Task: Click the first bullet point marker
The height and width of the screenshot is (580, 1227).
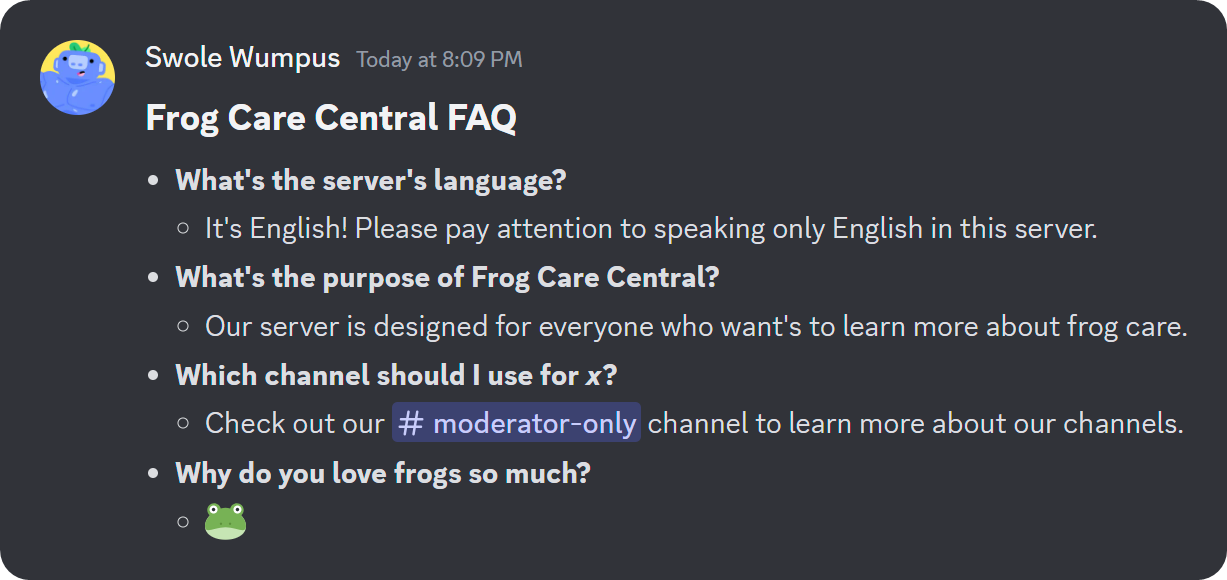Action: [152, 178]
